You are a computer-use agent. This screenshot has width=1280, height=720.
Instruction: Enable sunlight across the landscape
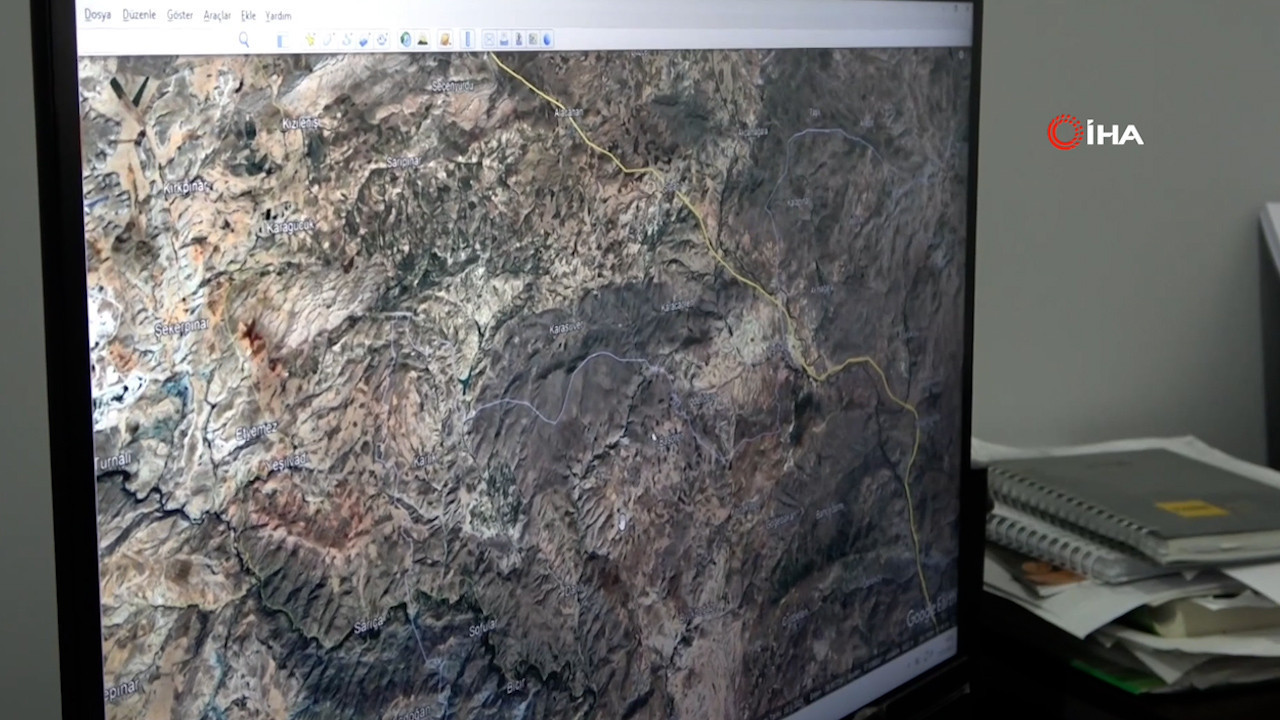(x=423, y=40)
